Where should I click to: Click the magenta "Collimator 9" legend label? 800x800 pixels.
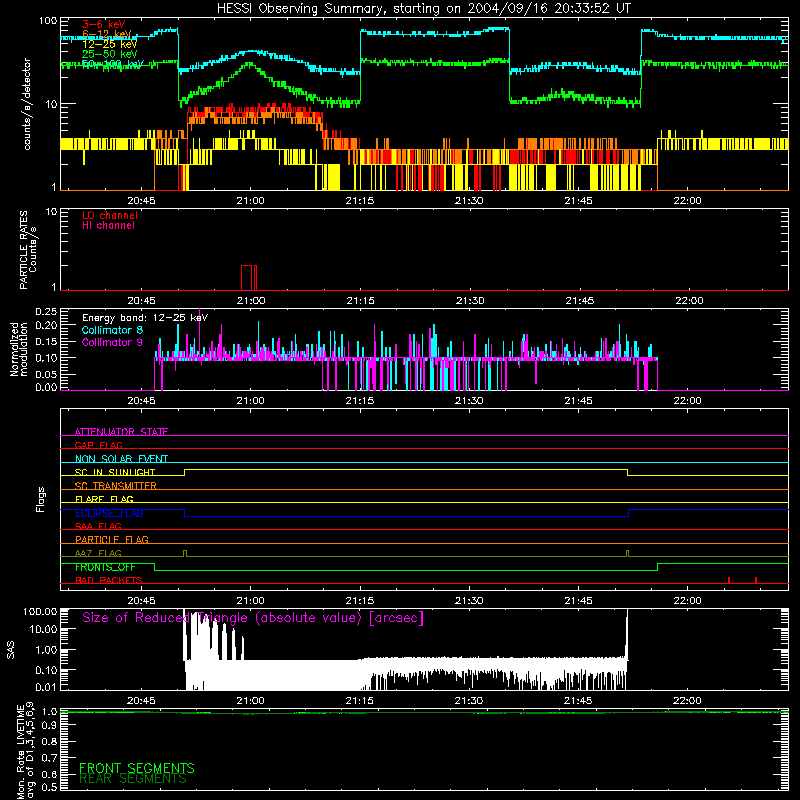(112, 342)
